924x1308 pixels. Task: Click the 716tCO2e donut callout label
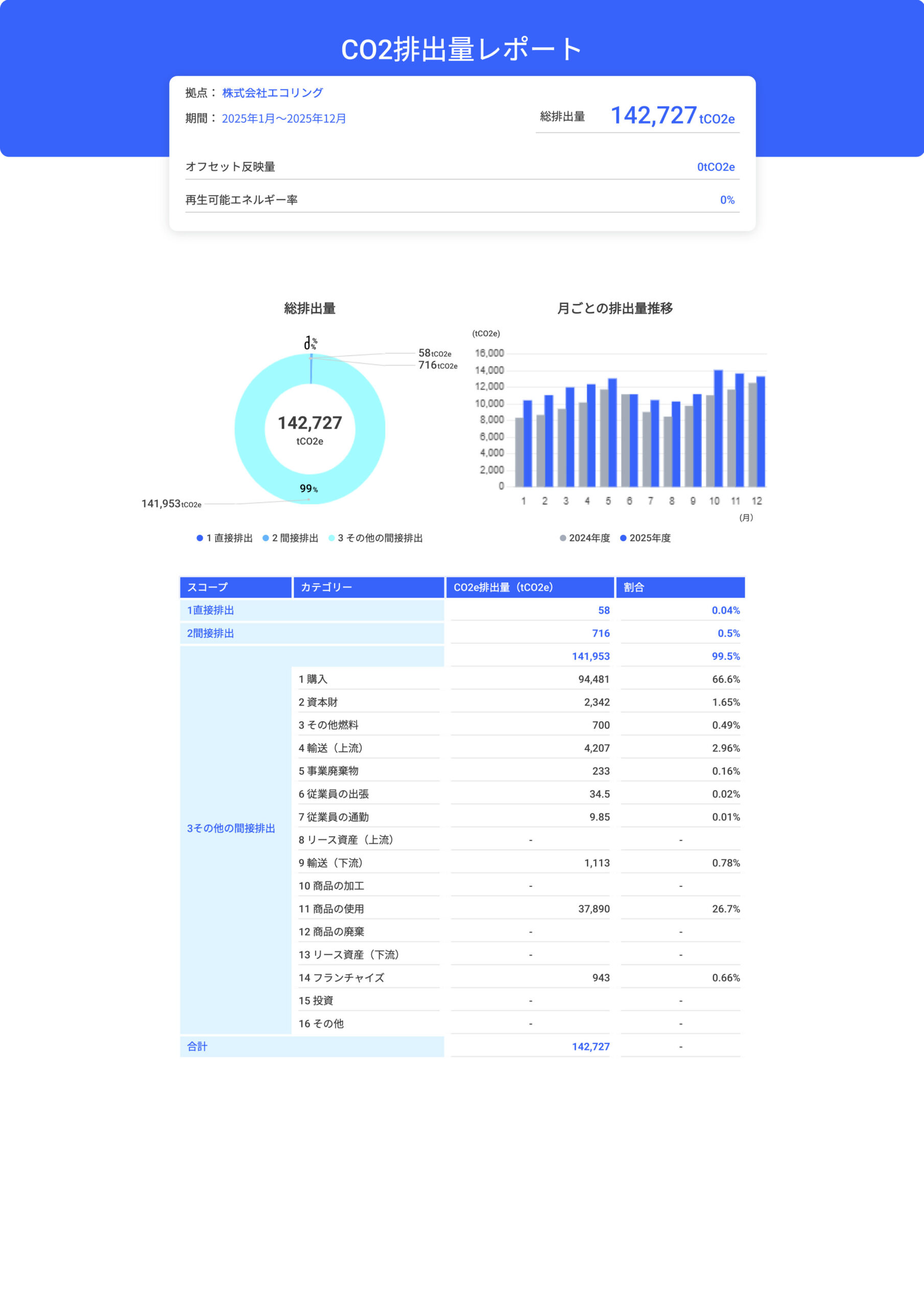pyautogui.click(x=438, y=366)
